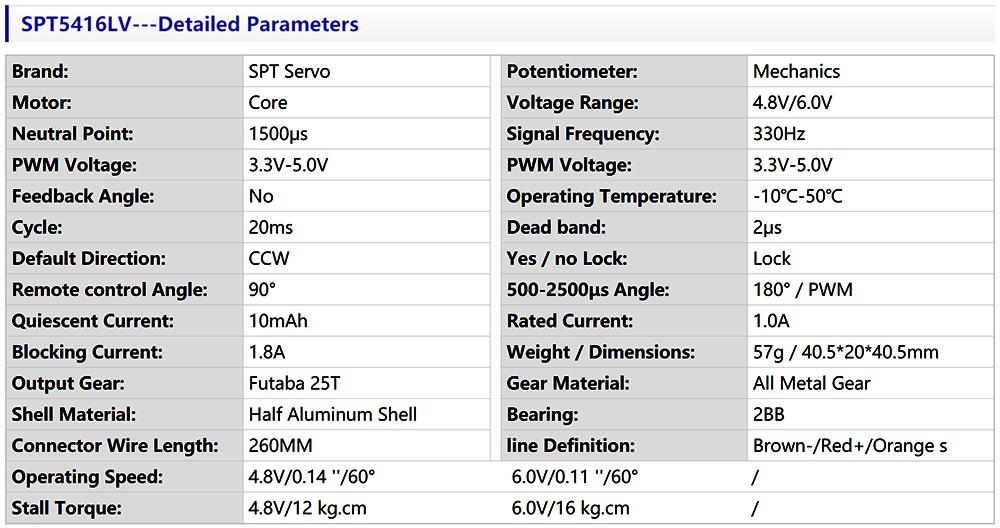The height and width of the screenshot is (528, 1000).
Task: Select the Connector Wire Length value 260MM
Action: (x=280, y=445)
